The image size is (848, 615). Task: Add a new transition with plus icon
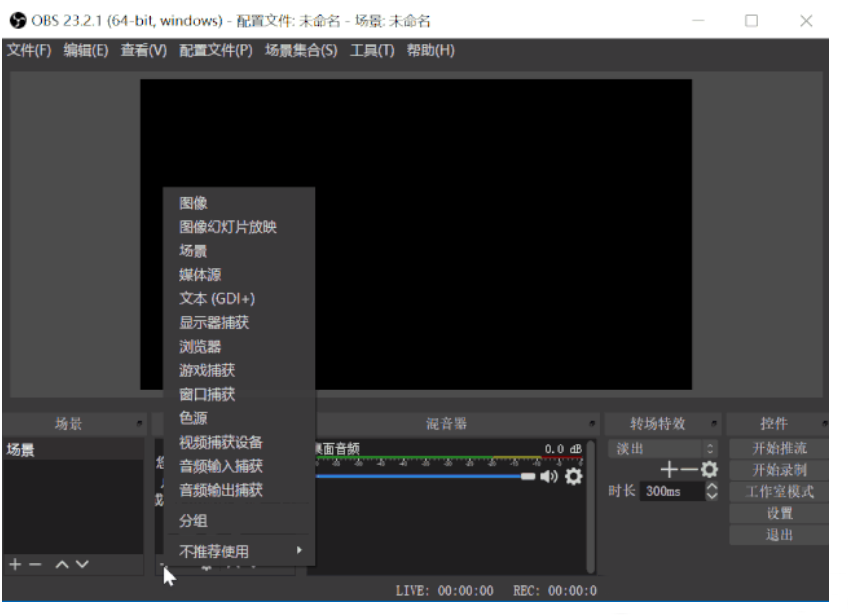click(x=668, y=469)
